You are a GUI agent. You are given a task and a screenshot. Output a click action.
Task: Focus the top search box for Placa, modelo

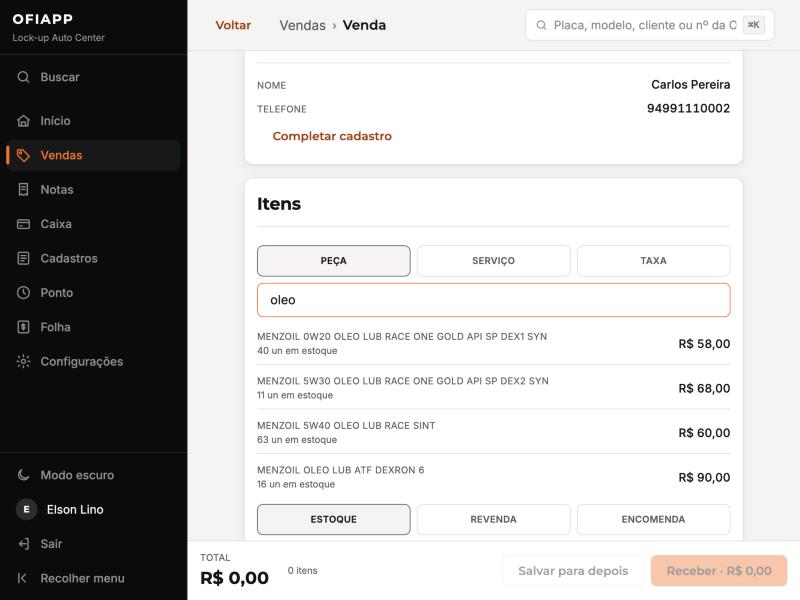click(649, 25)
